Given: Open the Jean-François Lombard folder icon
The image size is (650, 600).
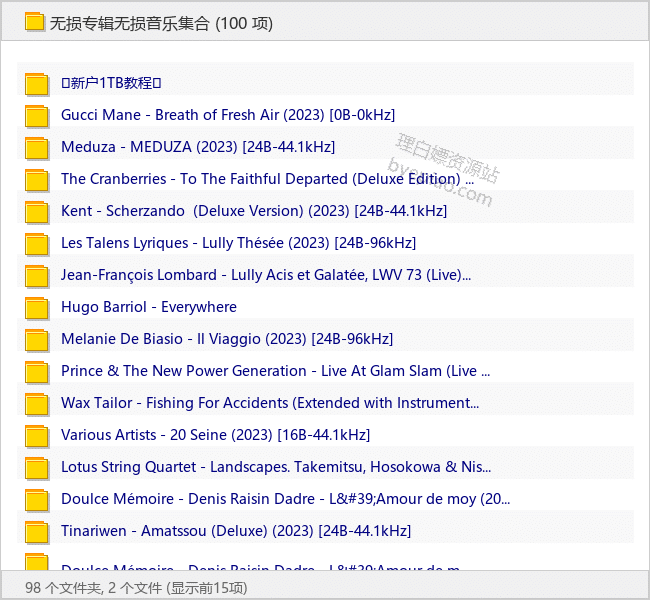Looking at the screenshot, I should (37, 276).
